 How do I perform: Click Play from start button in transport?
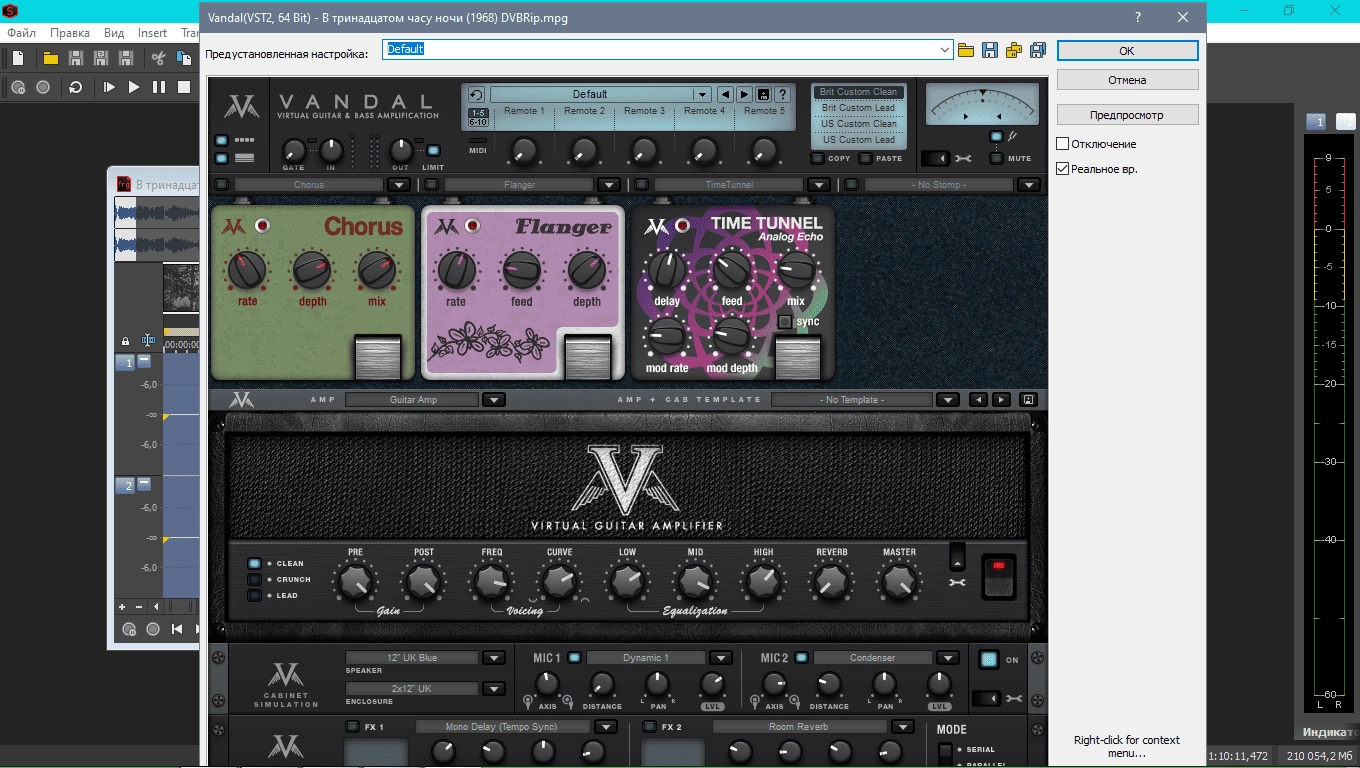click(x=109, y=87)
